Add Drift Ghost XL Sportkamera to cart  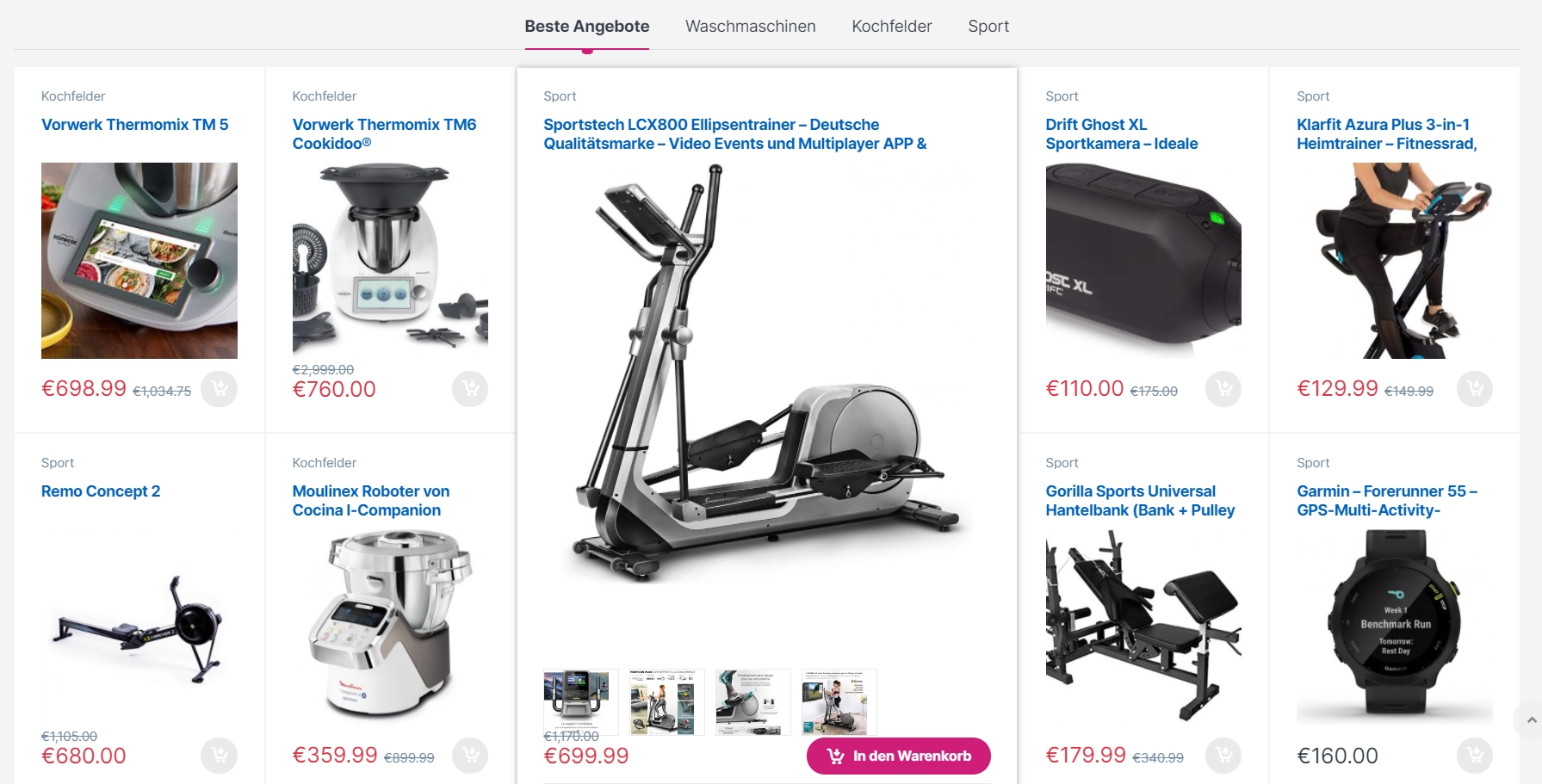(1223, 389)
